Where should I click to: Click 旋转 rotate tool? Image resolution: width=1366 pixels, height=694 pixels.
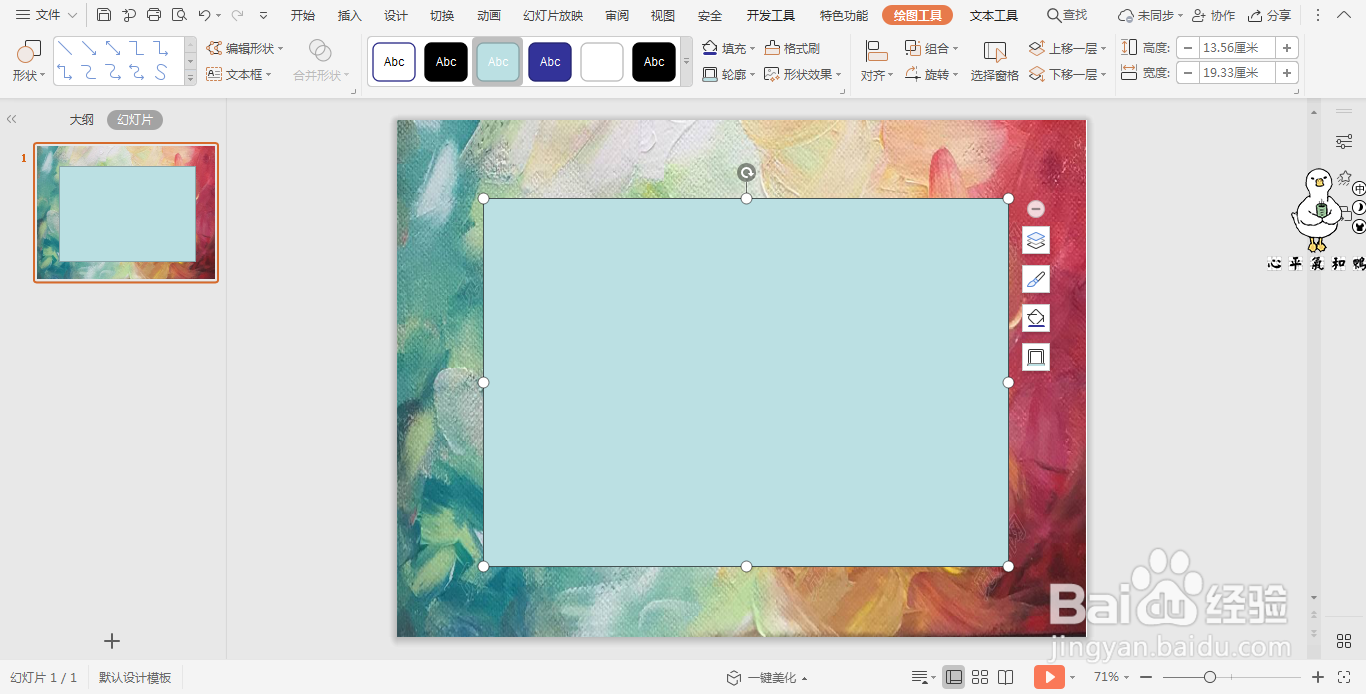pos(931,74)
